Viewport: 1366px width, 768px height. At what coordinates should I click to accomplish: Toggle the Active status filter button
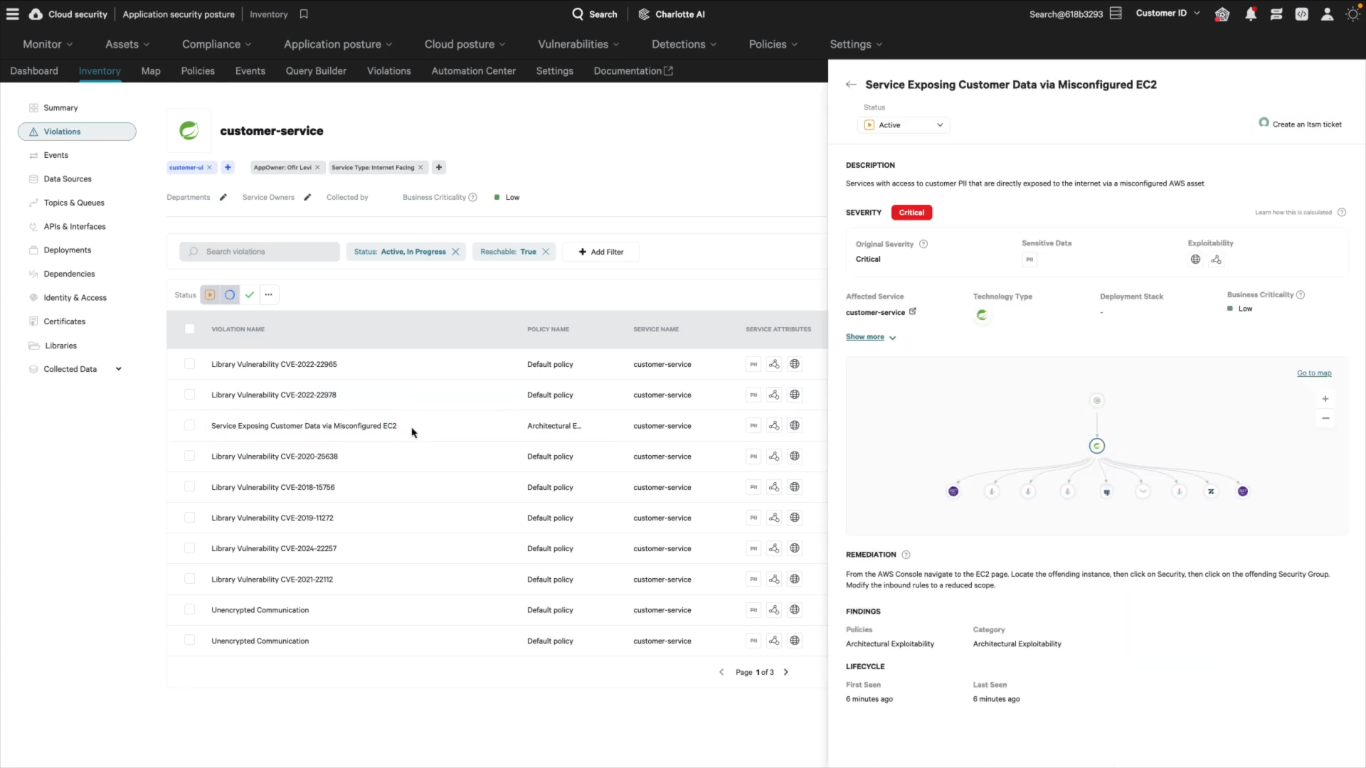[x=210, y=295]
